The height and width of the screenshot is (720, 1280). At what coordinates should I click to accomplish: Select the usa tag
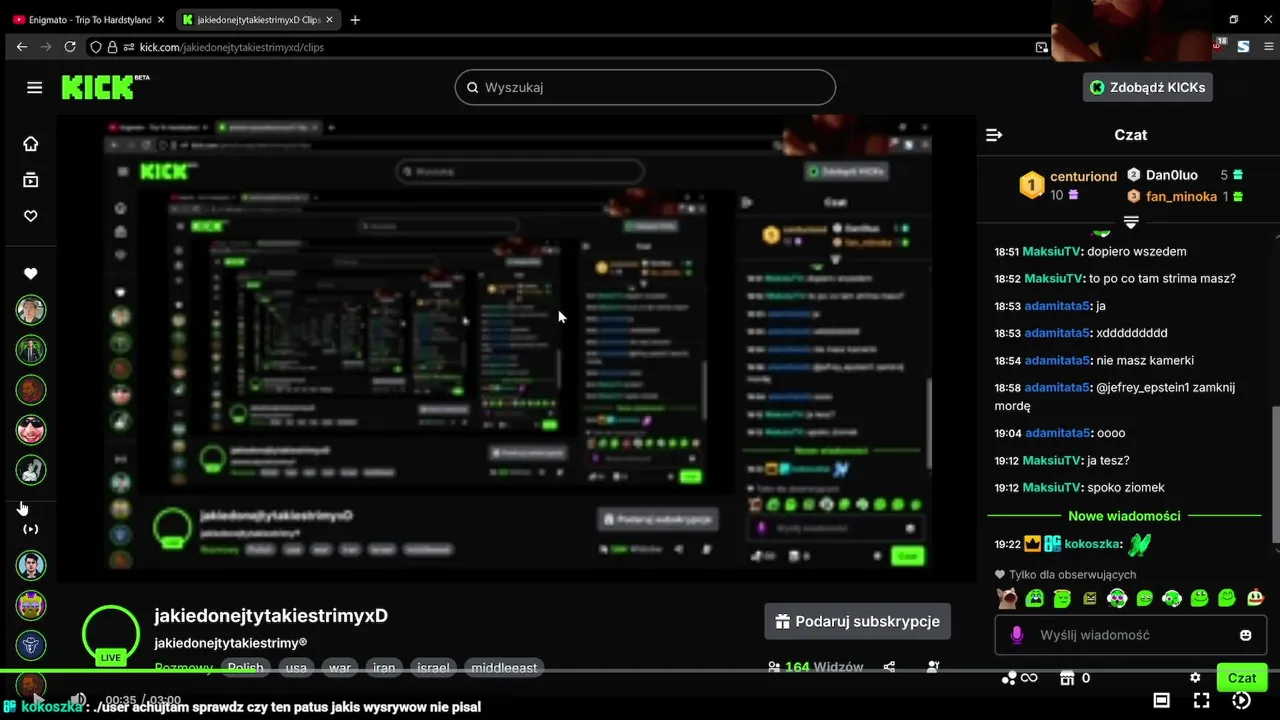click(x=296, y=667)
